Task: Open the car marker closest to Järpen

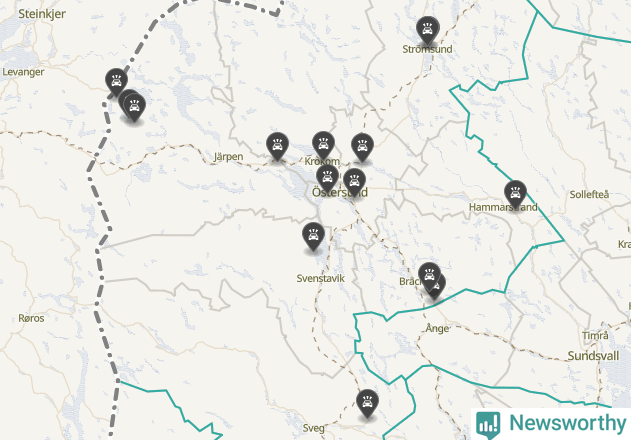Action: click(277, 145)
